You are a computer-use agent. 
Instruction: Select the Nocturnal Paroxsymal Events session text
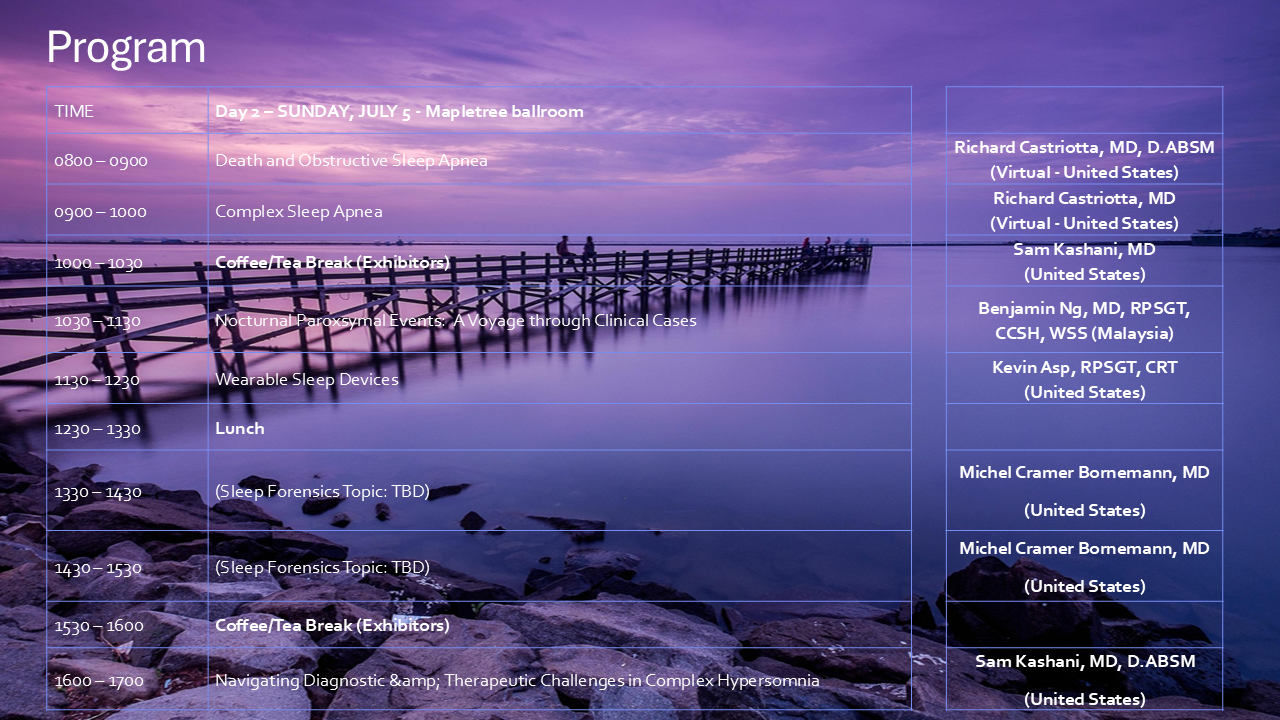click(x=455, y=321)
